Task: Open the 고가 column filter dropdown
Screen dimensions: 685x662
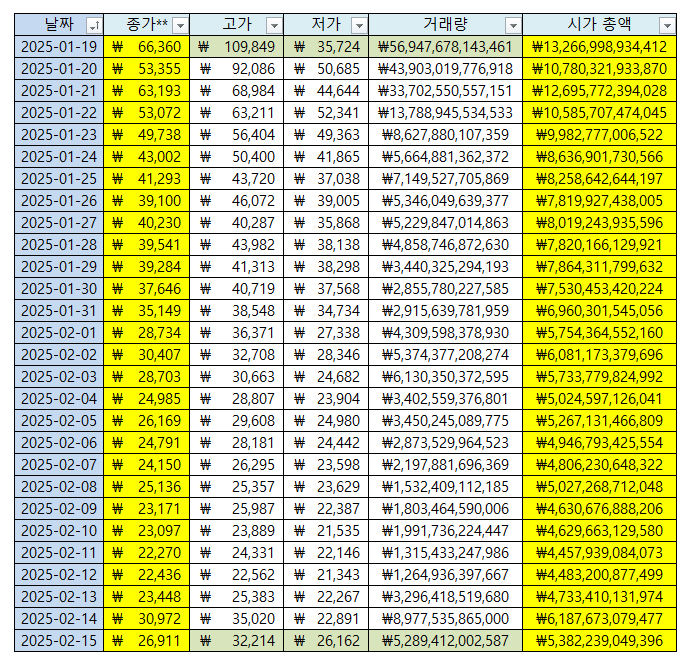Action: 274,26
